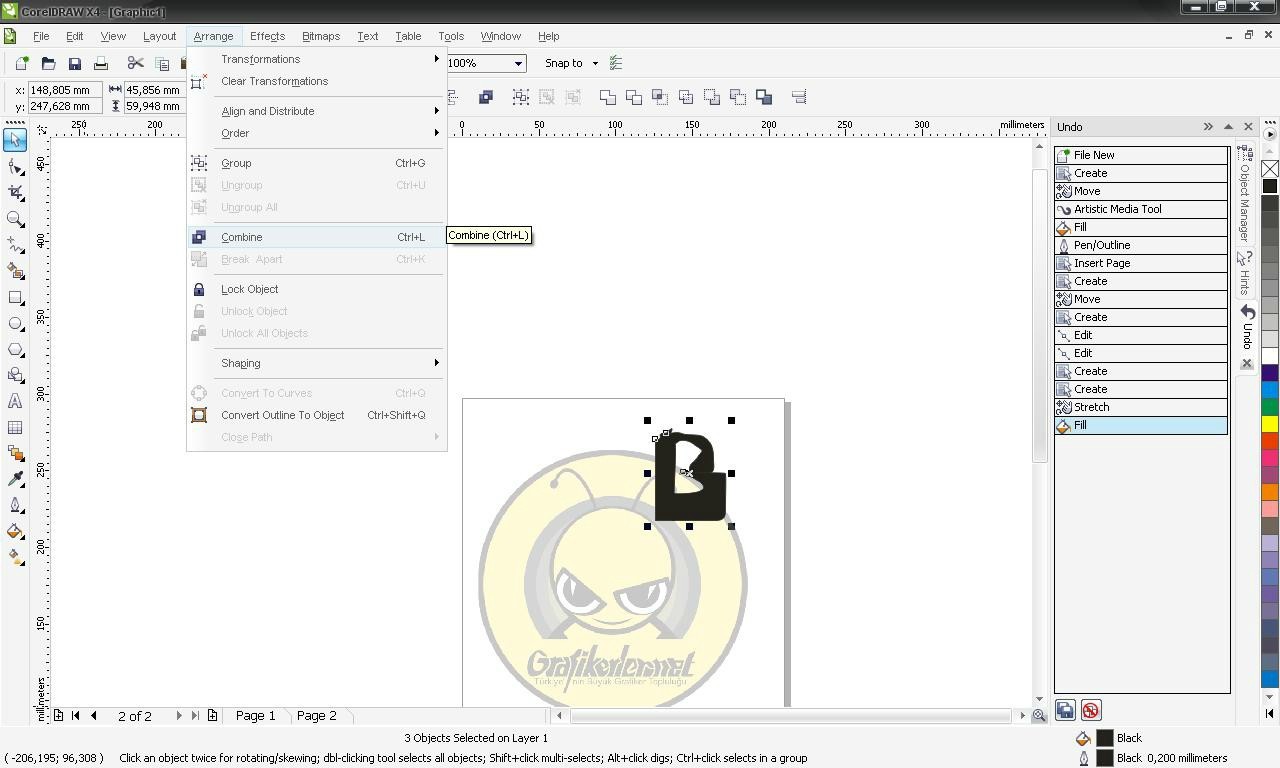
Task: Select the Crop tool in the toolbox
Action: coord(15,192)
